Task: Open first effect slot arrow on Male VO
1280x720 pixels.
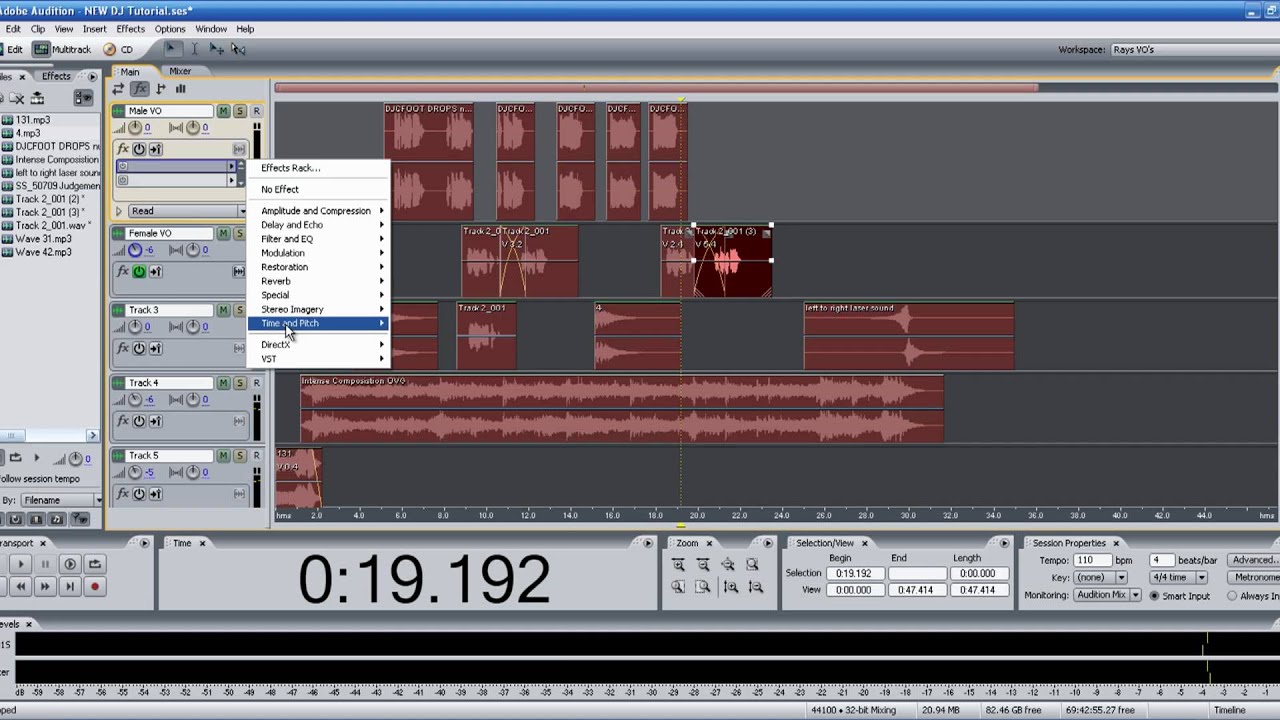Action: (x=232, y=167)
